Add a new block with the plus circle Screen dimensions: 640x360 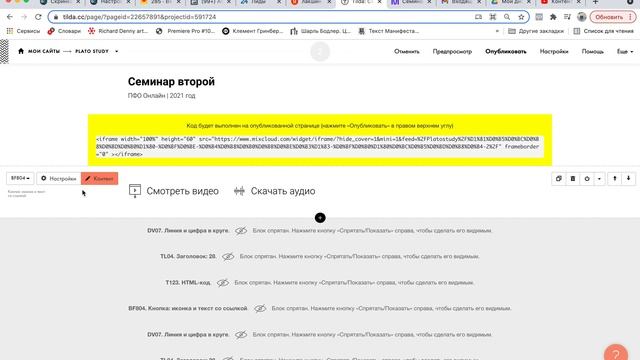click(320, 218)
